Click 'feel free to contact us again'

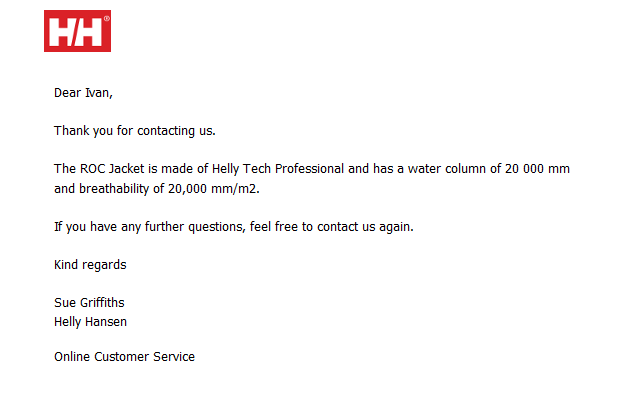(331, 227)
